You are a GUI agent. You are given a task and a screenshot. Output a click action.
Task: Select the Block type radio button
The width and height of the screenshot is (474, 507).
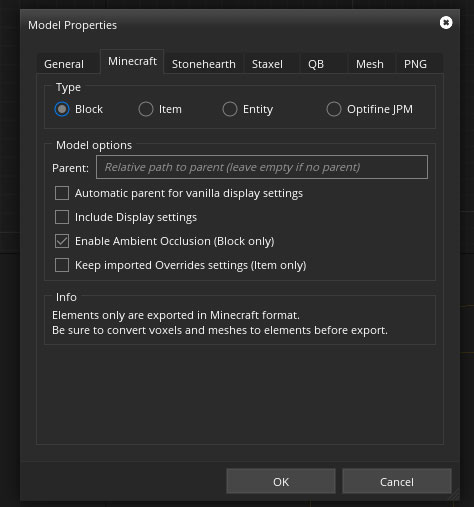tap(62, 109)
